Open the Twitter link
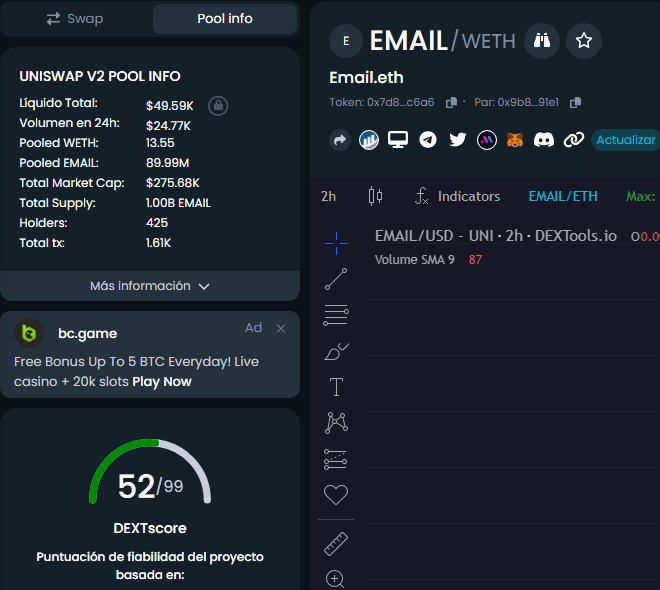The image size is (660, 590). [458, 140]
